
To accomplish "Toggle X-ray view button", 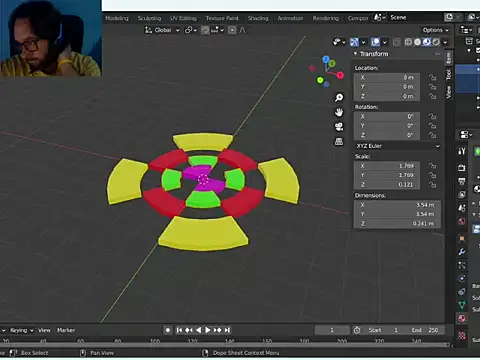I will tap(396, 42).
